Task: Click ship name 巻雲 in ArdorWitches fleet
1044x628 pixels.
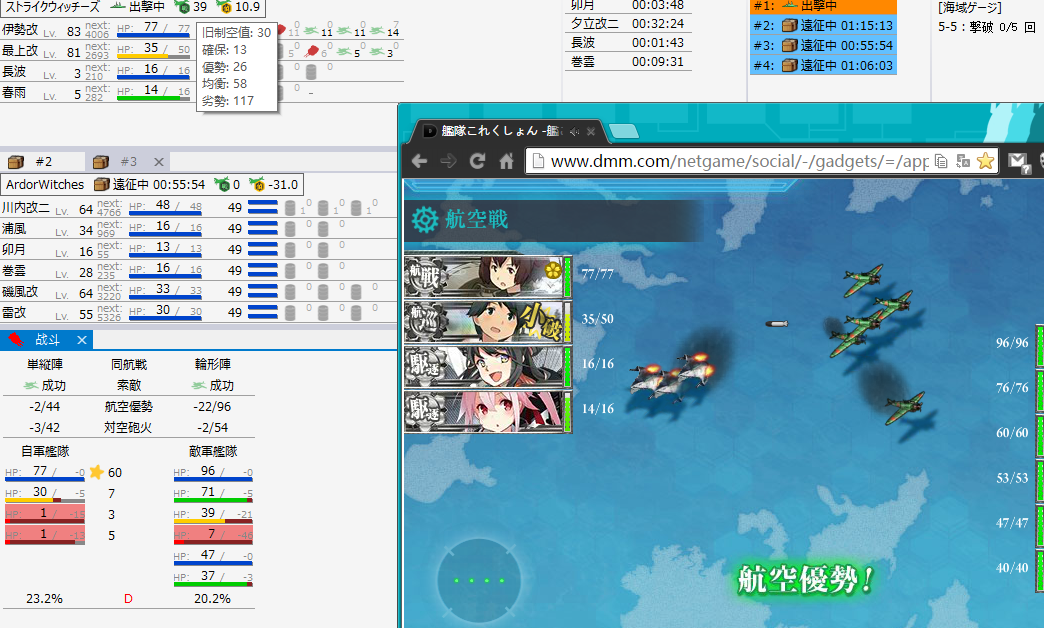Action: tap(14, 270)
